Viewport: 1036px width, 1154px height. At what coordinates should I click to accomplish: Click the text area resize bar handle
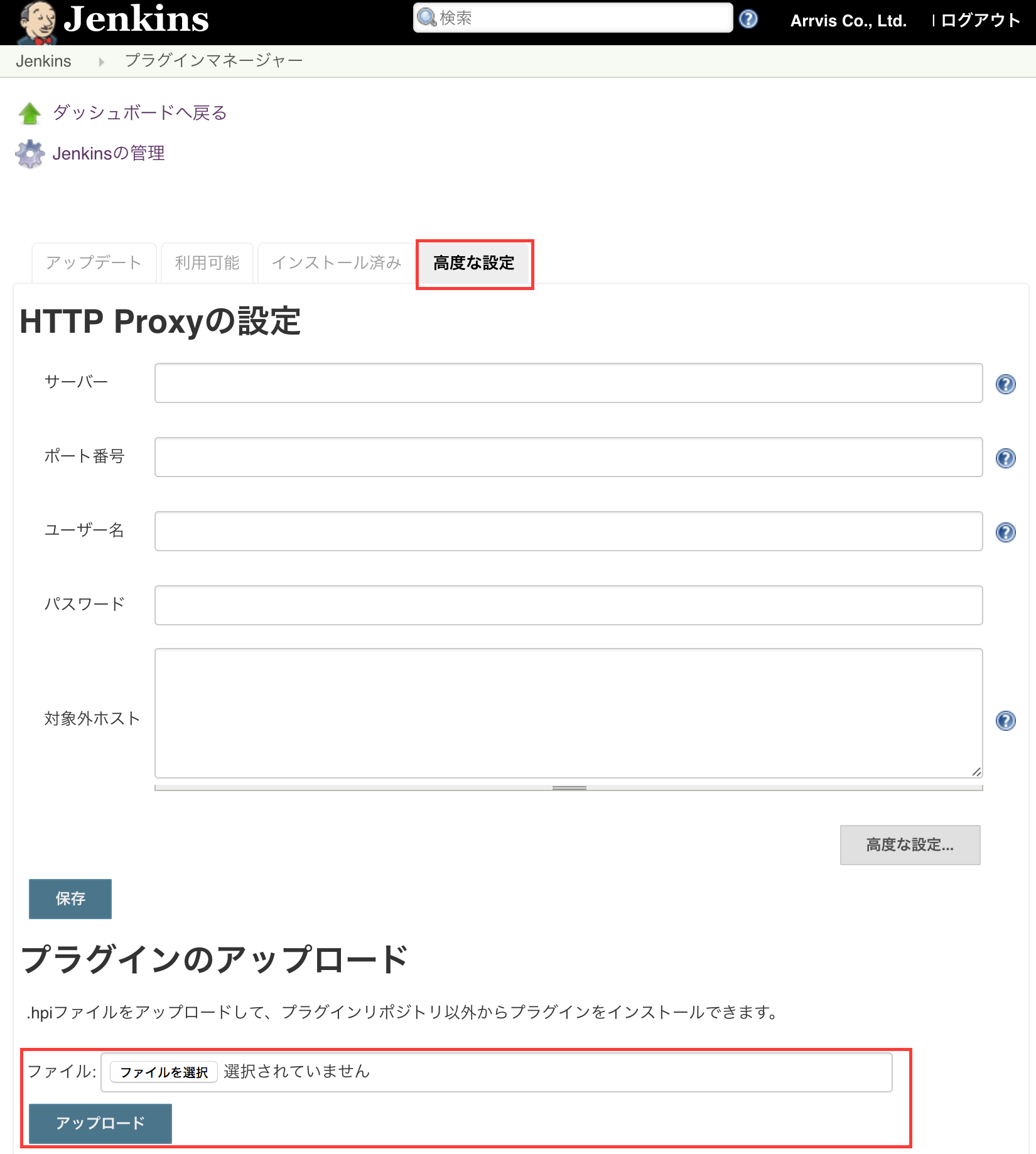[569, 788]
